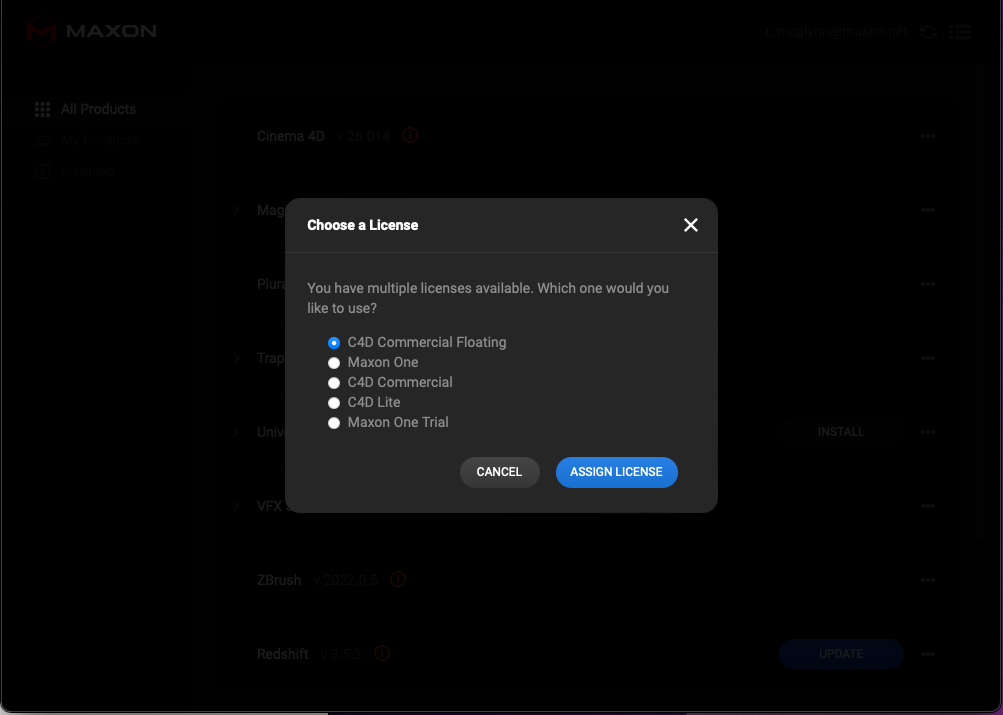
Task: Expand the VFX Suite row
Action: (x=237, y=506)
